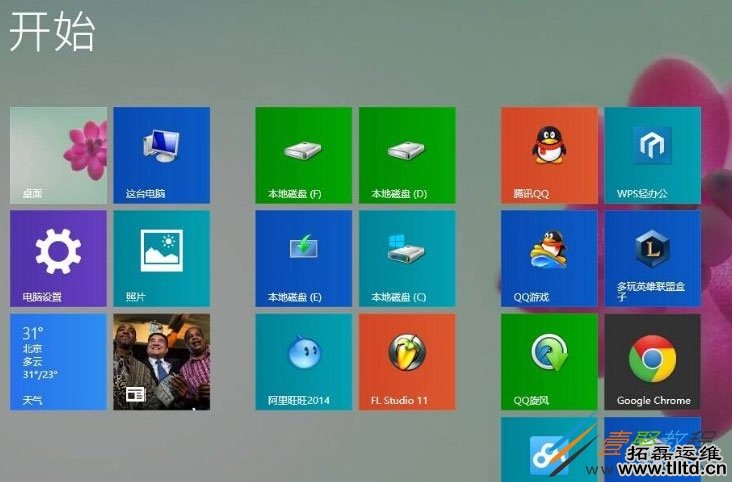Open 本地磁盘 (D) drive tile
Screen dimensions: 732x482
pos(407,155)
